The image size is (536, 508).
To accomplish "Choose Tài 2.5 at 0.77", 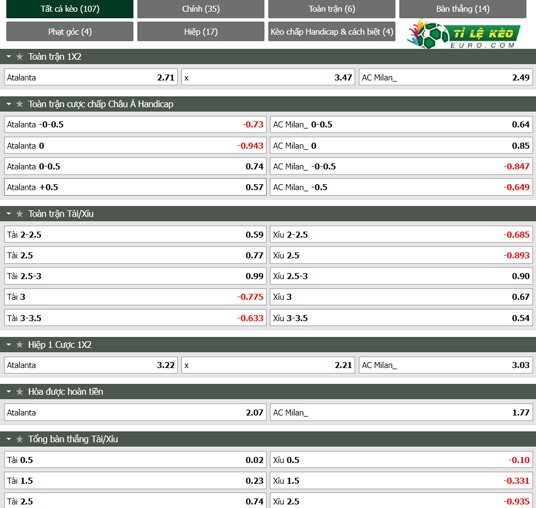I will click(x=135, y=255).
